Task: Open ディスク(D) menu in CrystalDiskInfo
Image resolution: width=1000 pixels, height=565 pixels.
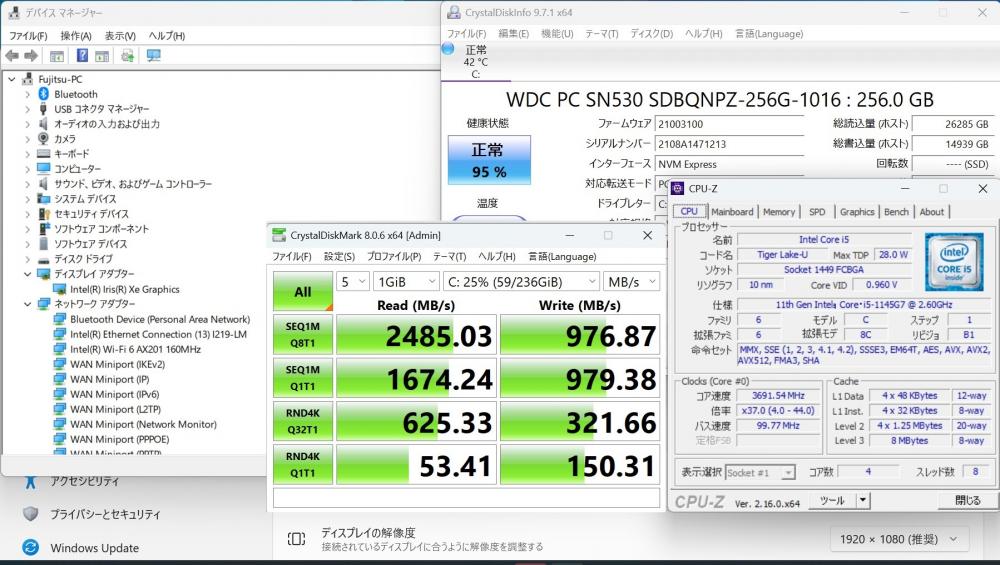Action: tap(651, 34)
